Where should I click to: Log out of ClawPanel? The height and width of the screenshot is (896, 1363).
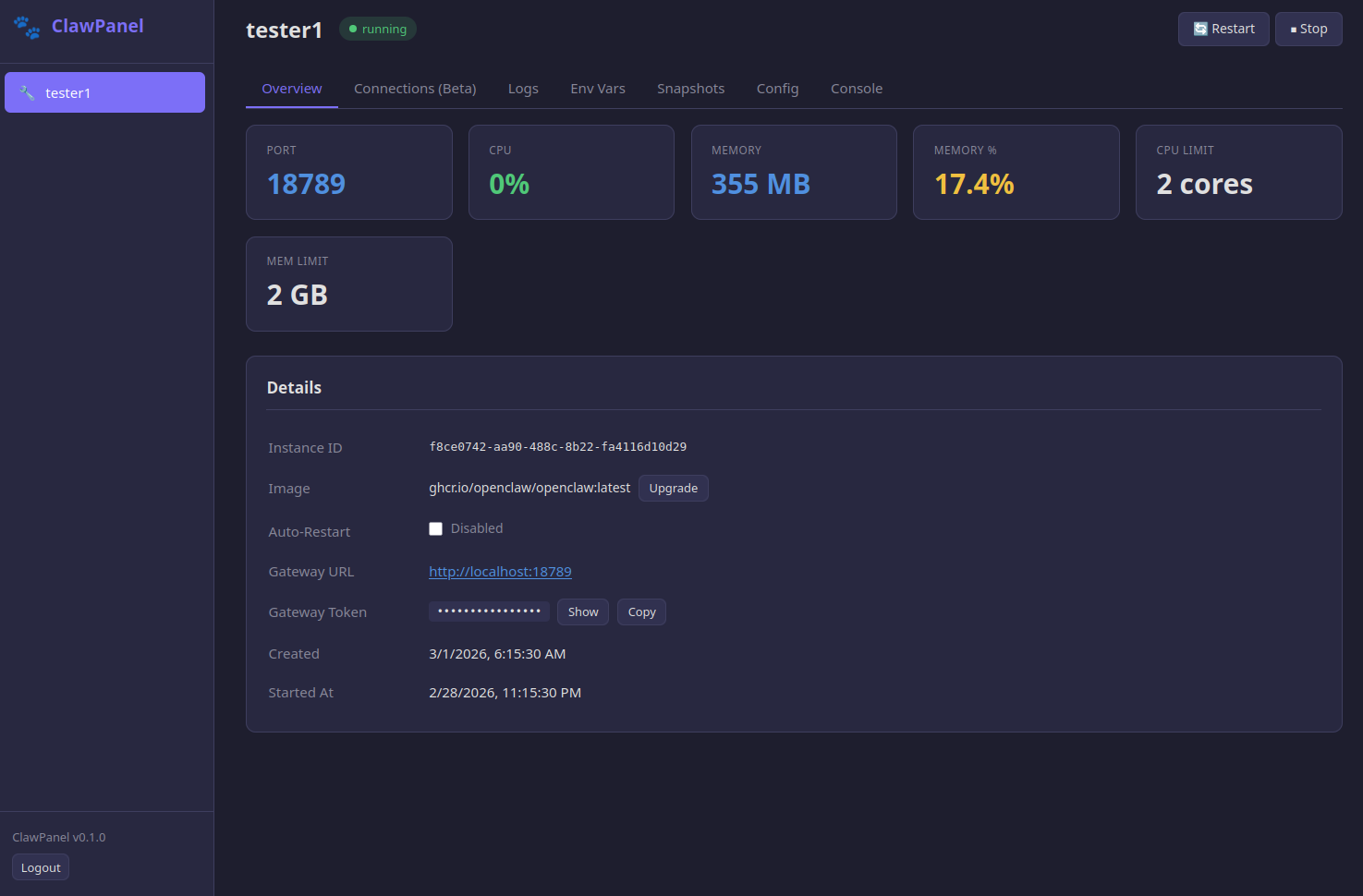pyautogui.click(x=41, y=868)
